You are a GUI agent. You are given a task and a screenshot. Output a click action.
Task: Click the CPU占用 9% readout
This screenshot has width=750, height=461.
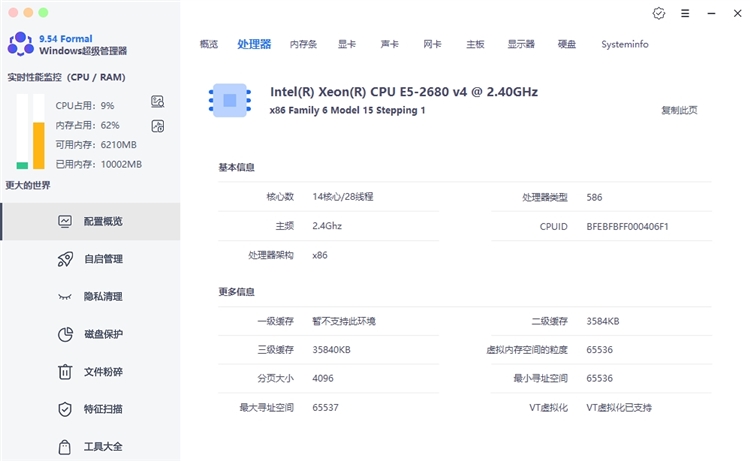click(x=85, y=105)
